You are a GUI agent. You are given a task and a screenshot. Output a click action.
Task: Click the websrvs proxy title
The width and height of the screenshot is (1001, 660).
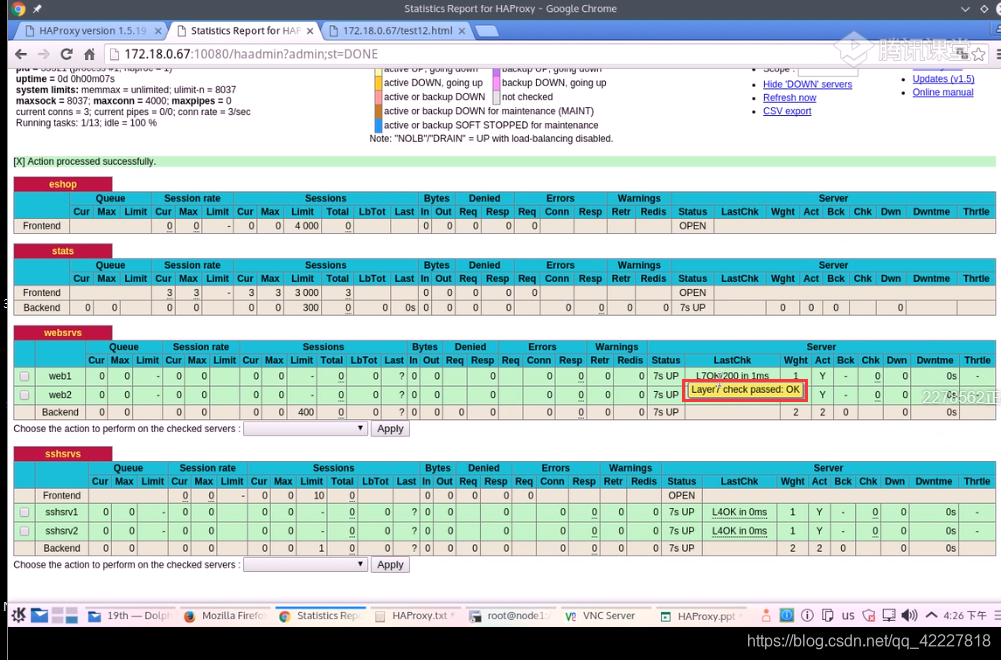pyautogui.click(x=63, y=333)
